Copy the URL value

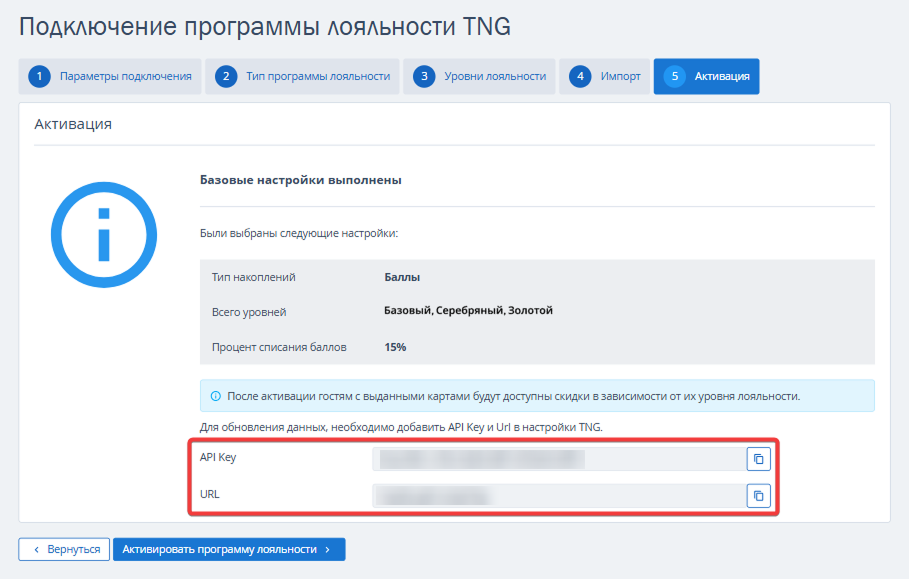pyautogui.click(x=758, y=496)
